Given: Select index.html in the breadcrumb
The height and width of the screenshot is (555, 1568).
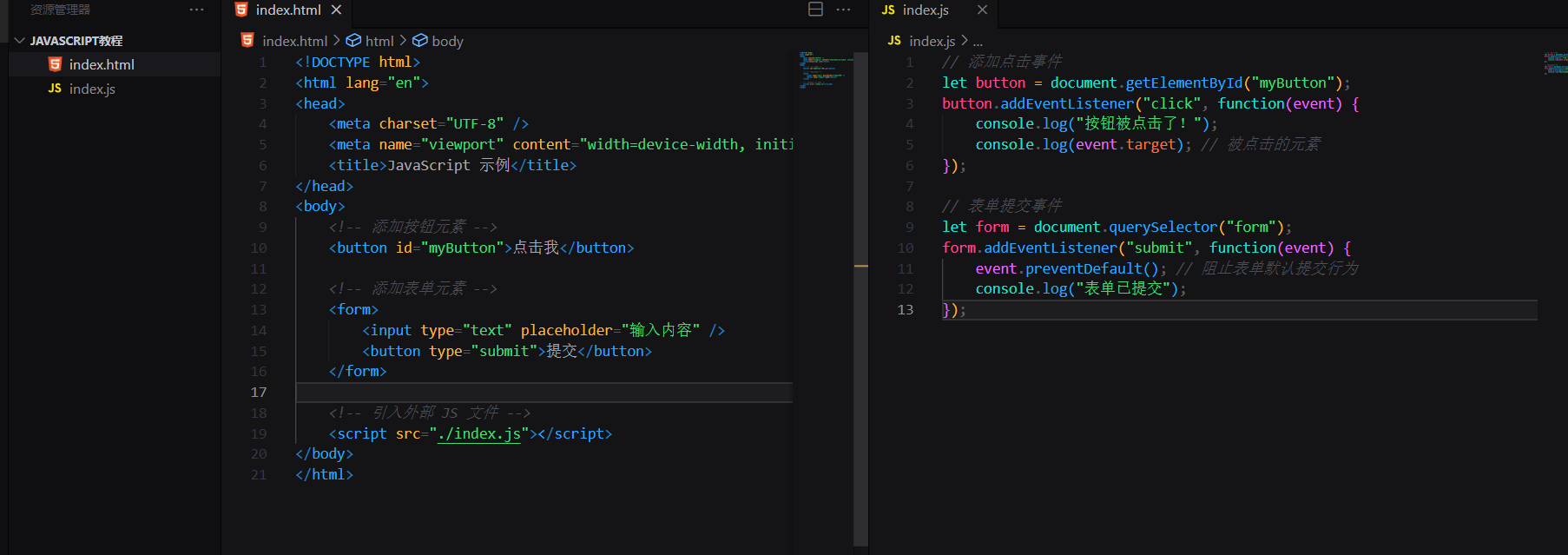Looking at the screenshot, I should click(294, 41).
